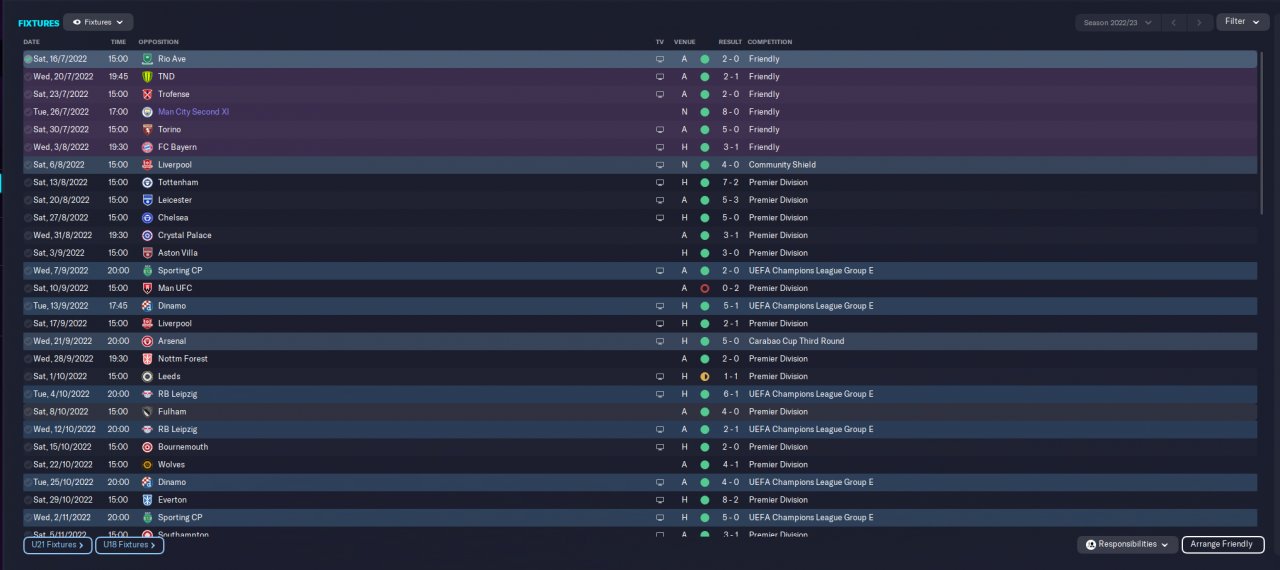Toggle selection circle on Sporting CP 7/9 fixture
Screen dimensions: 1280x570
point(28,271)
